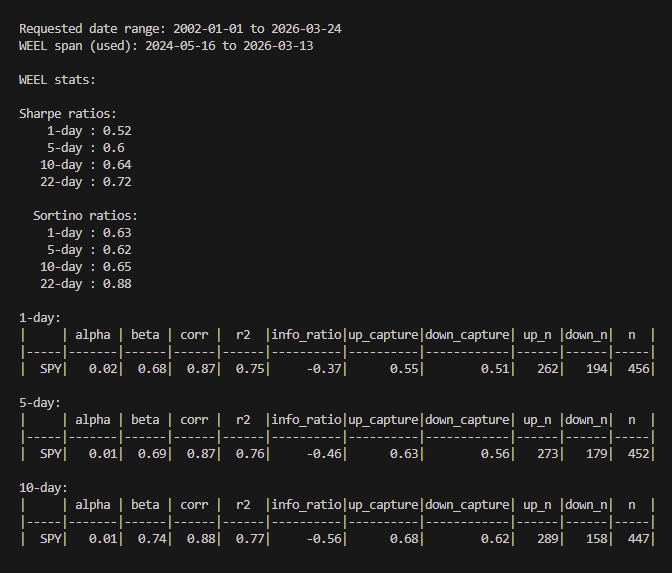The height and width of the screenshot is (573, 672).
Task: Click the info_ratio value -0.56
Action: coord(324,538)
